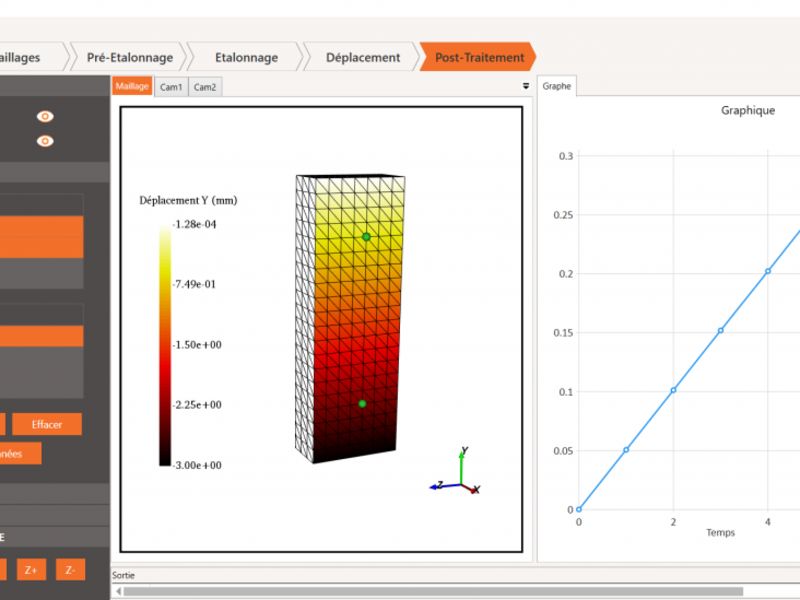The height and width of the screenshot is (600, 800).
Task: Open the Maillage view tab
Action: (132, 86)
